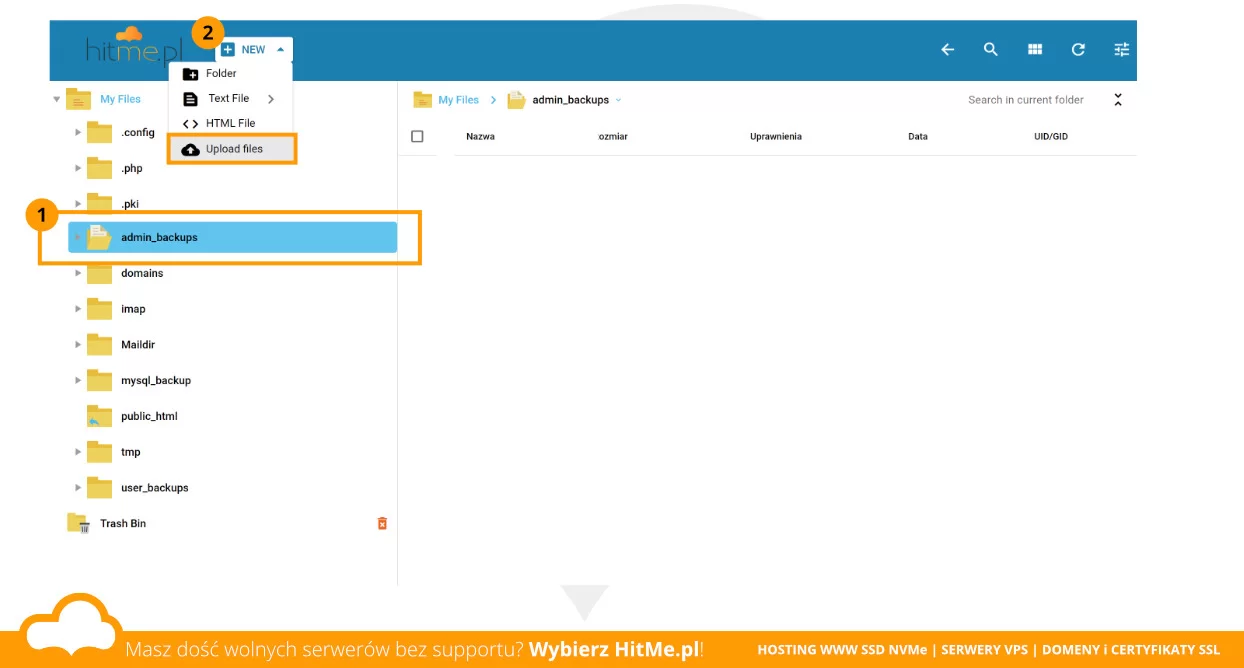Choose Folder from the NEW menu

pyautogui.click(x=231, y=74)
